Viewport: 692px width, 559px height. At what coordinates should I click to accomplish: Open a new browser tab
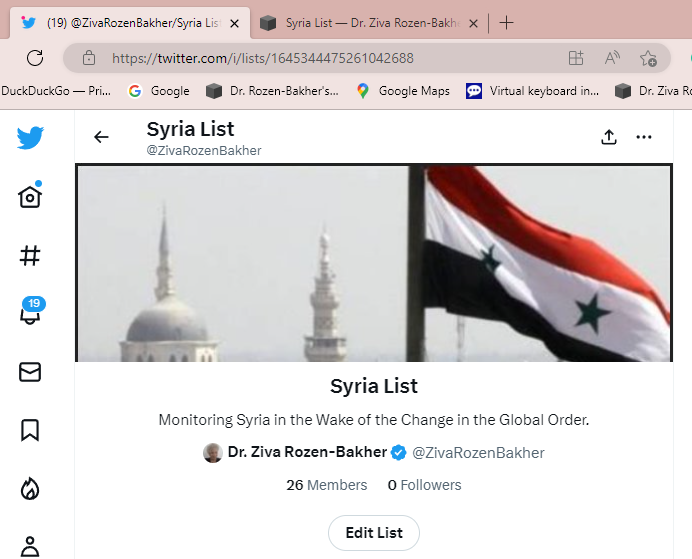(x=507, y=23)
